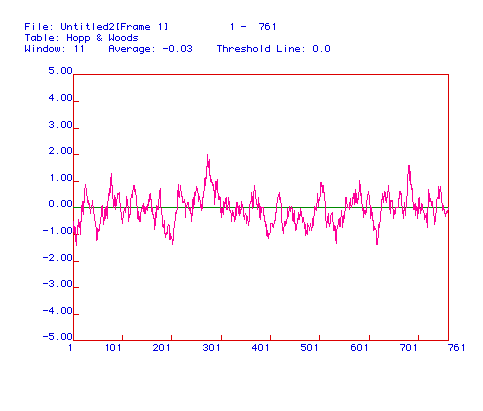Click the 101 x-axis tick label
Viewport: 483px width, 411px height.
[113, 348]
